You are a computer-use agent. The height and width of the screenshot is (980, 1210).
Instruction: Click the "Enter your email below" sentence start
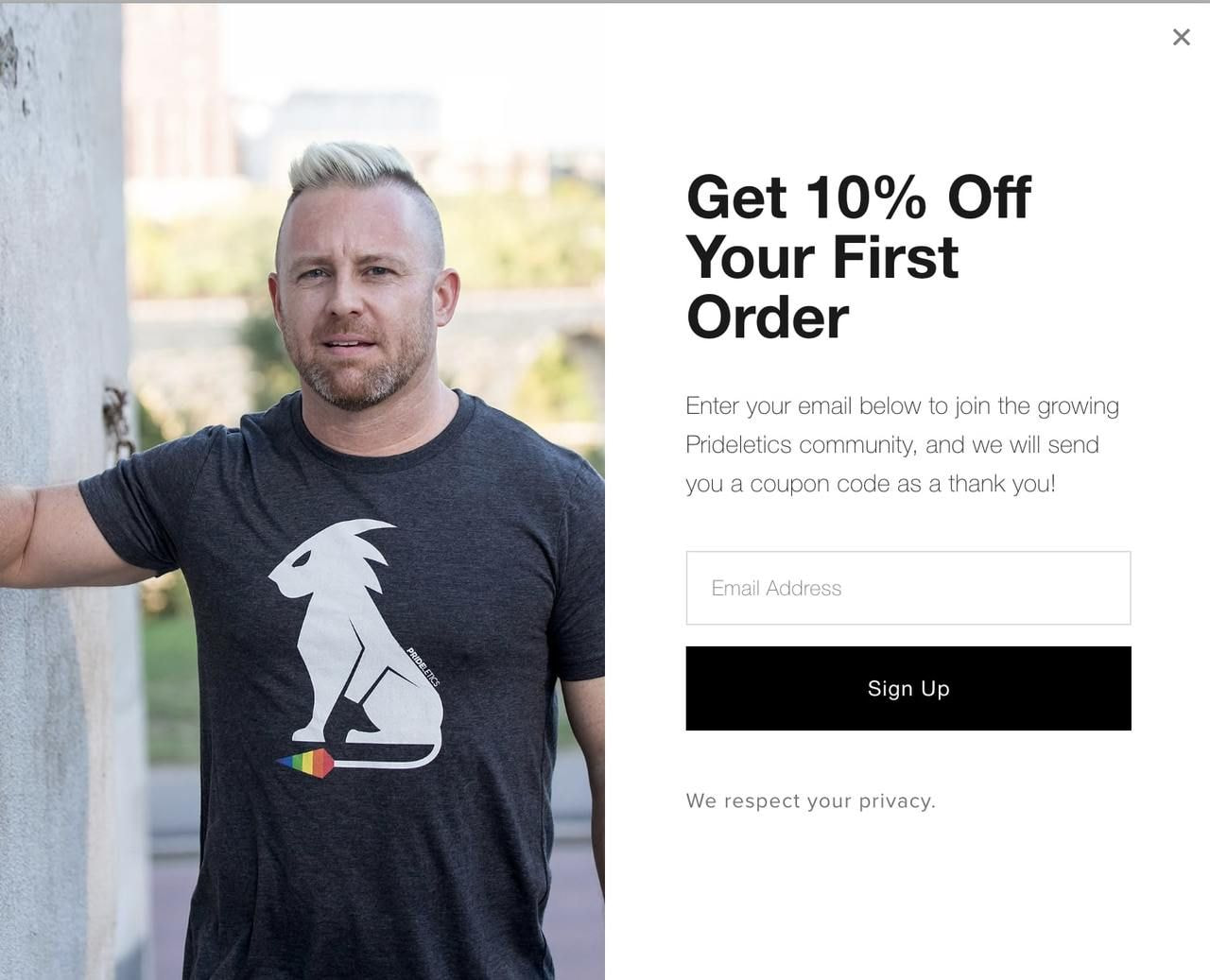click(x=804, y=405)
